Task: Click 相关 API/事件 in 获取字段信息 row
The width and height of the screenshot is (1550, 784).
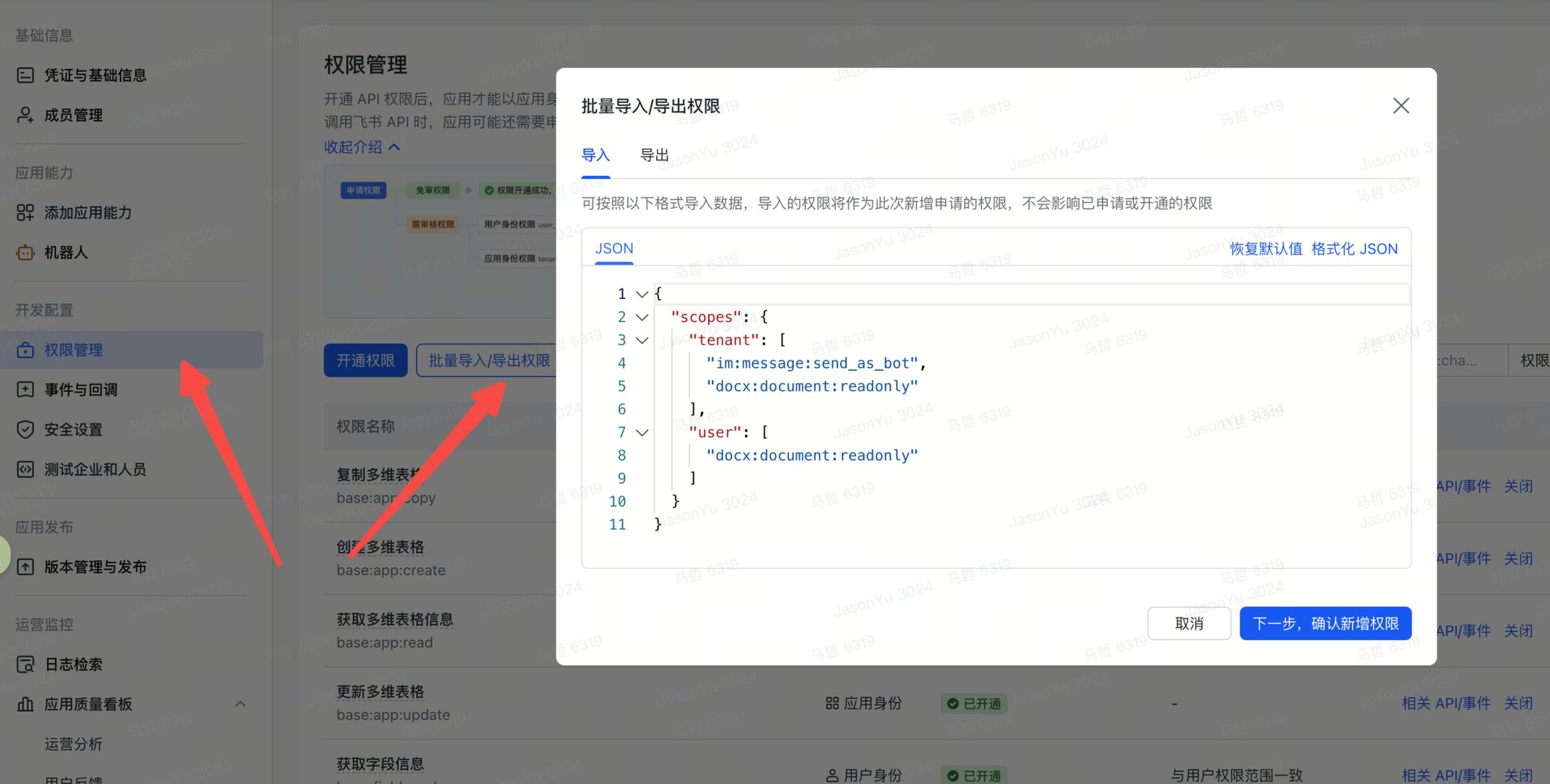Action: 1446,776
